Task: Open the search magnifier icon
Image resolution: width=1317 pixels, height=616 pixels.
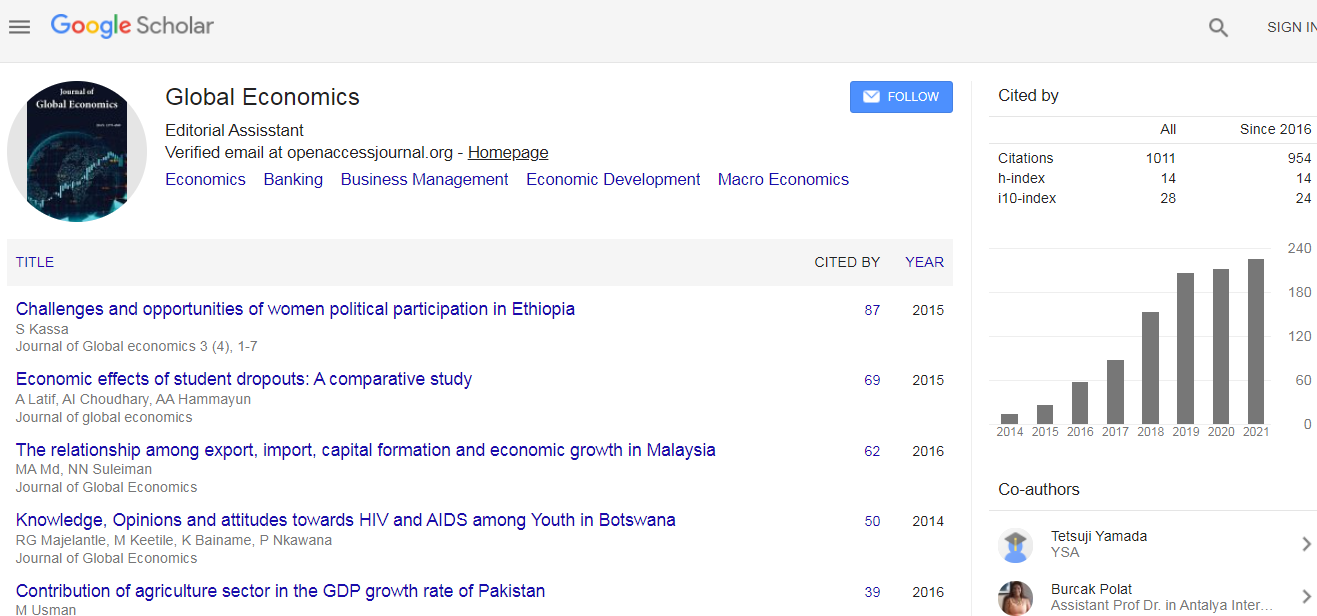Action: (1218, 28)
